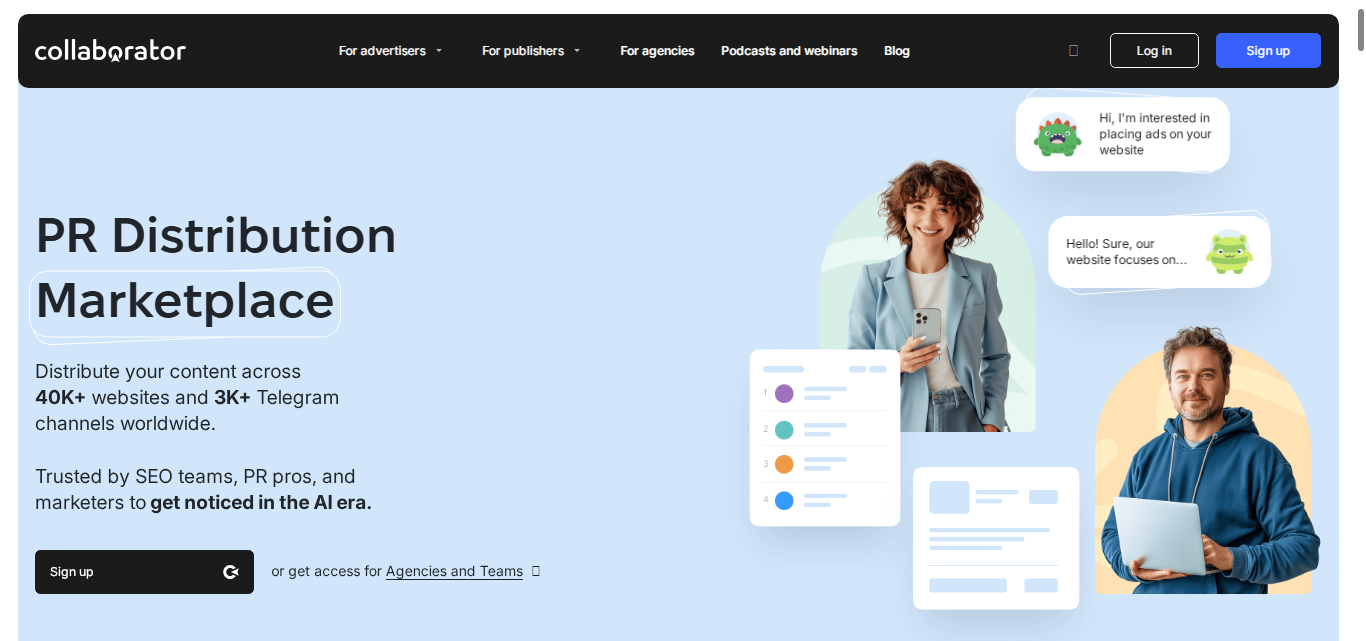Open the collaborator logo home link
1366x641 pixels.
click(110, 51)
